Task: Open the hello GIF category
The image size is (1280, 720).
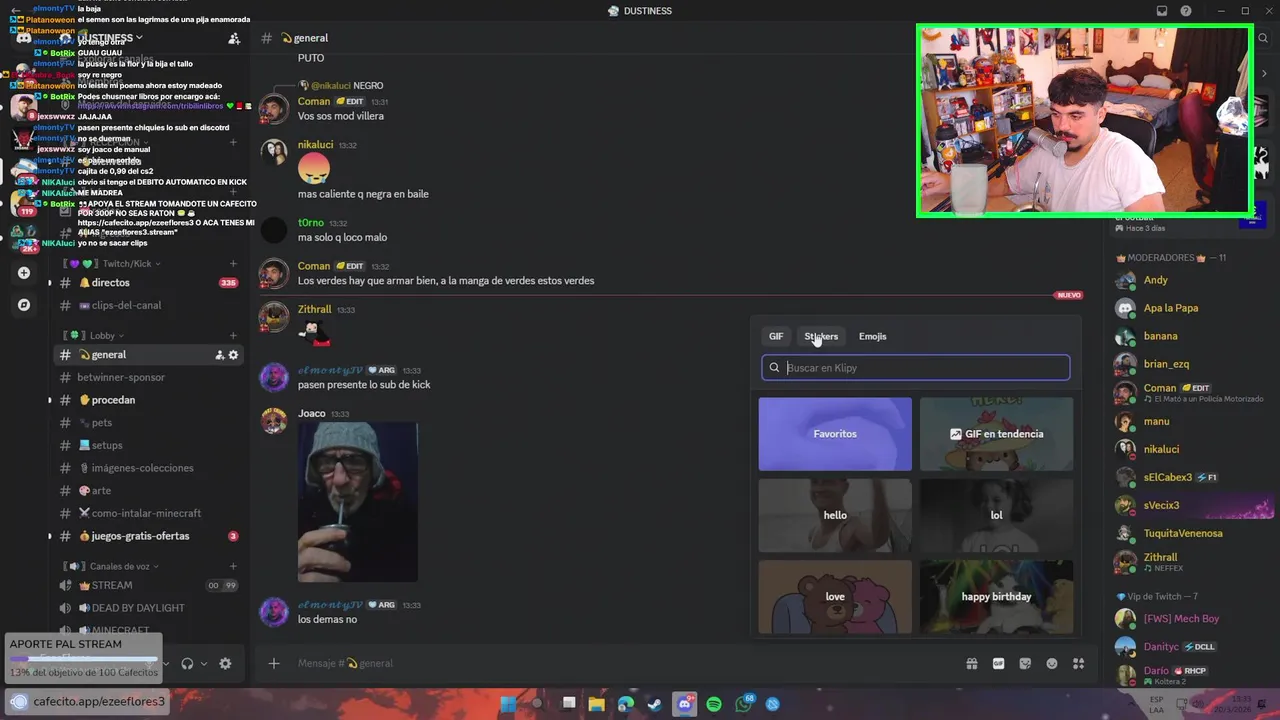Action: [835, 515]
